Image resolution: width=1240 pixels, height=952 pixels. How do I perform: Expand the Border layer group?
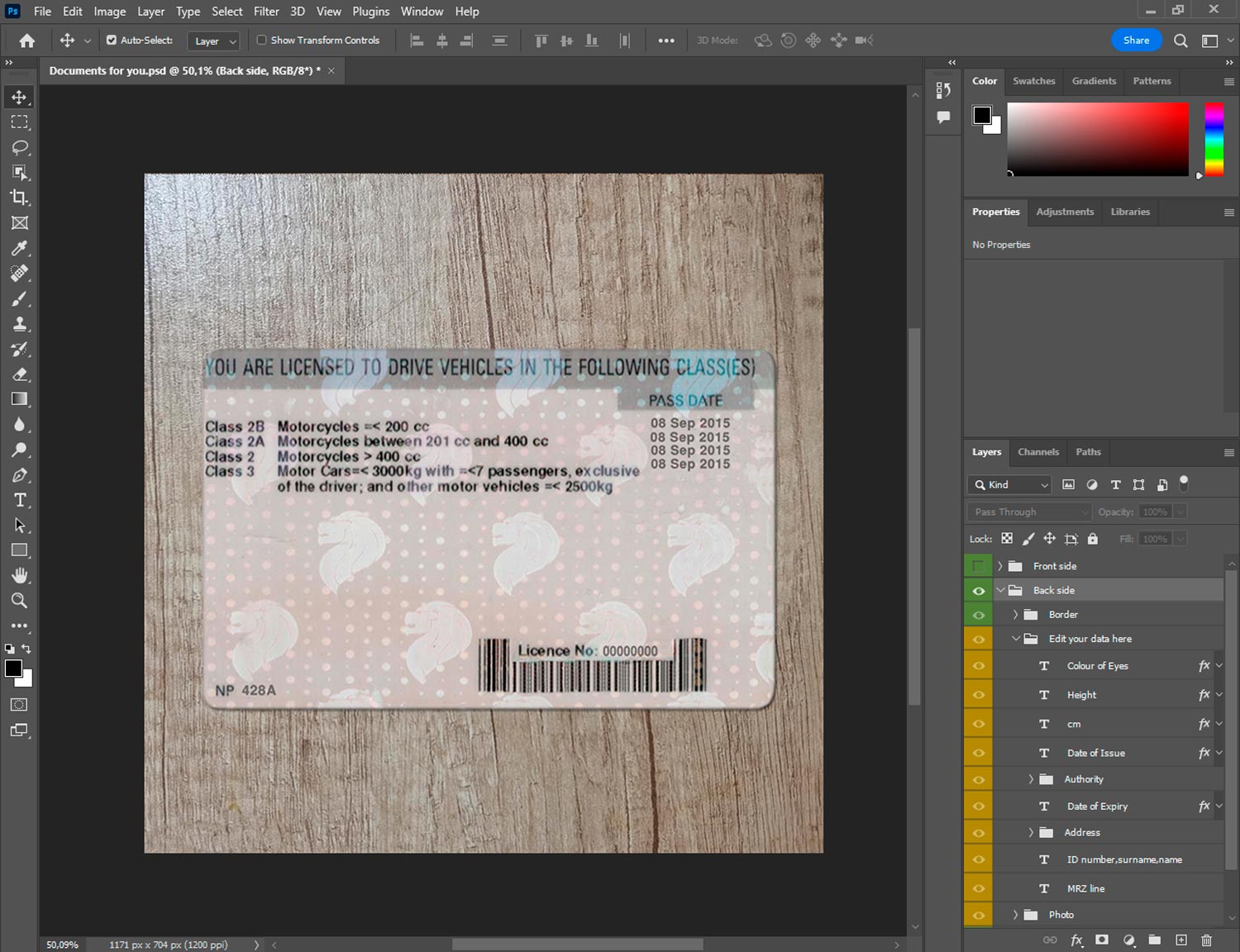[x=1015, y=615]
